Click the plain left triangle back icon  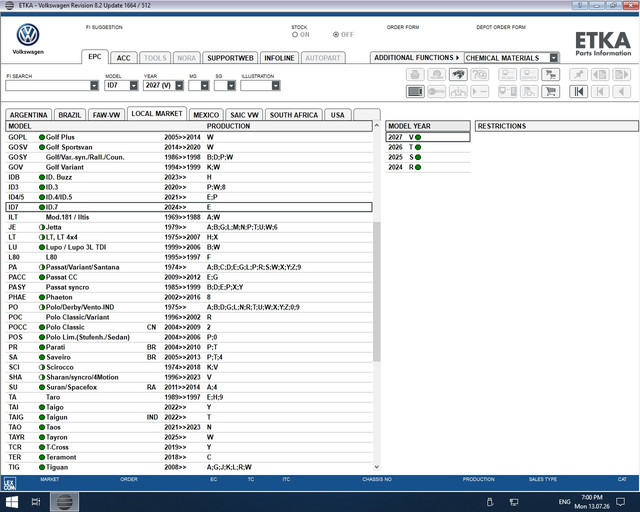point(622,91)
